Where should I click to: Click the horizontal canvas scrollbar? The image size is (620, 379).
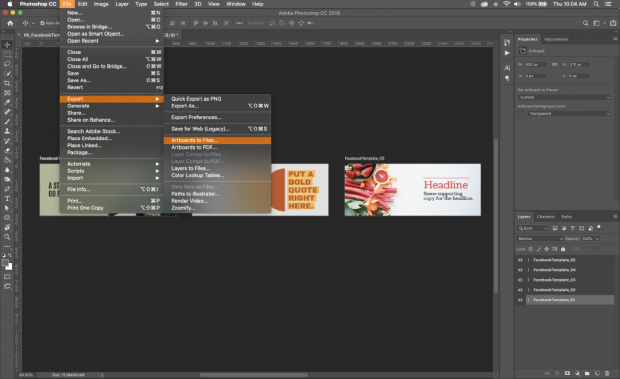tap(253, 375)
